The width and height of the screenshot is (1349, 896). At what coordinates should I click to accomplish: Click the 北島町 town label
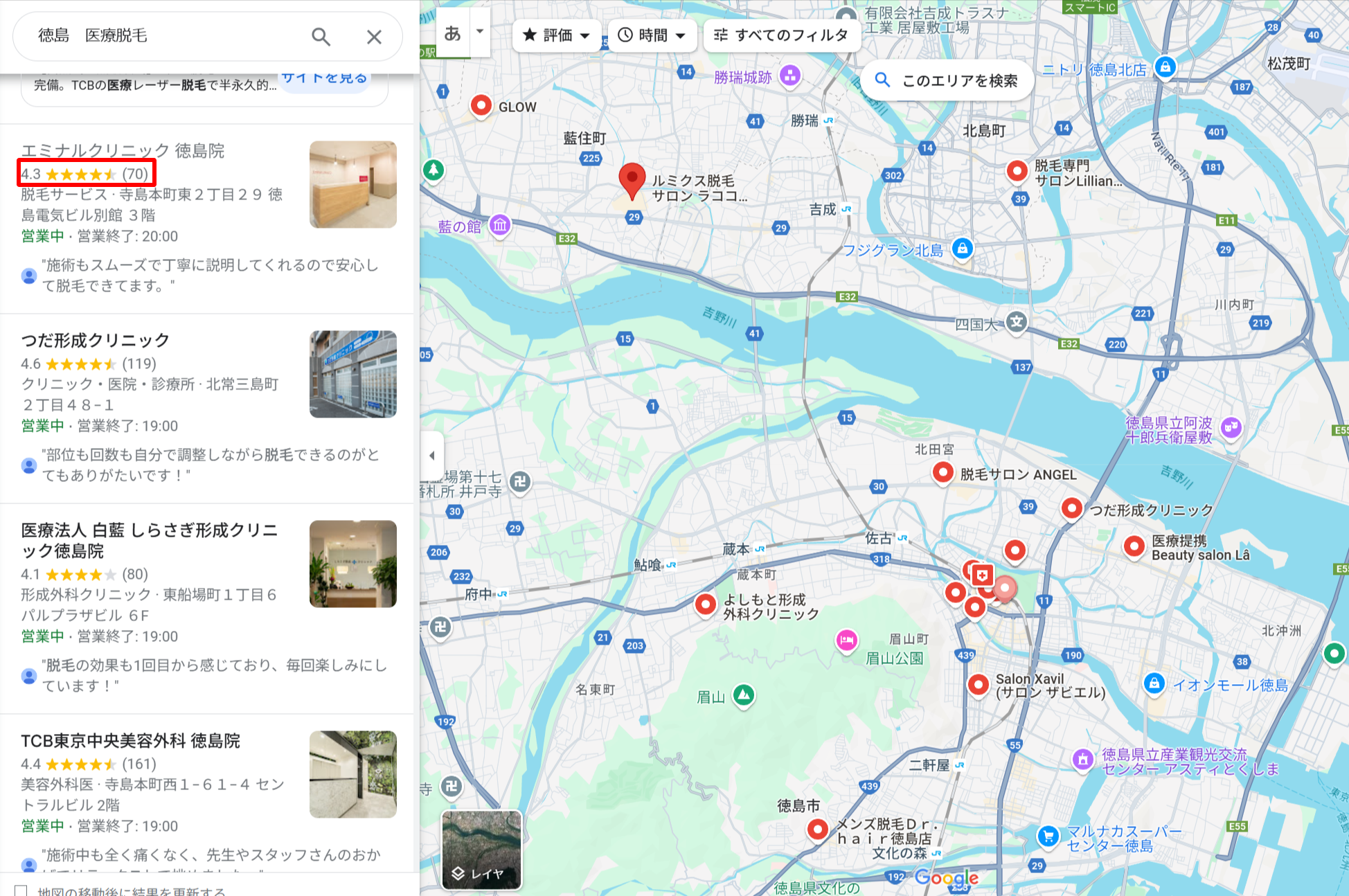point(984,130)
